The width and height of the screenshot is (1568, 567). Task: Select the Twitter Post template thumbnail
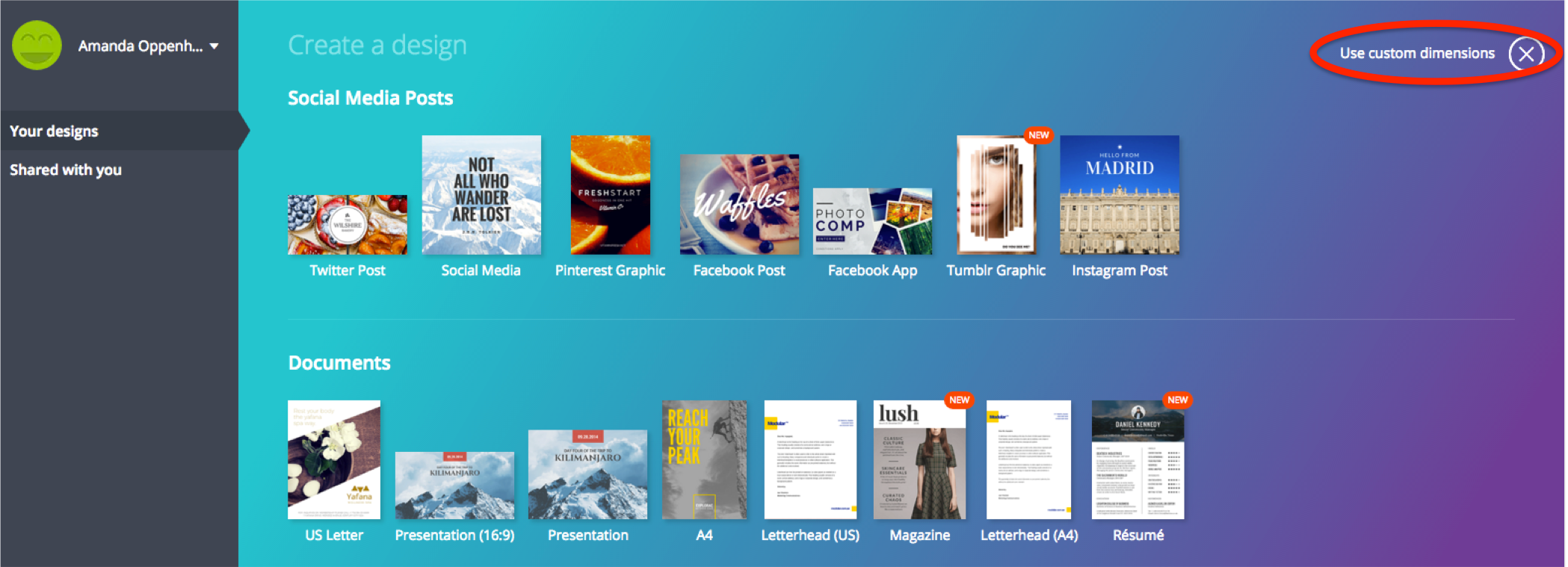click(348, 224)
